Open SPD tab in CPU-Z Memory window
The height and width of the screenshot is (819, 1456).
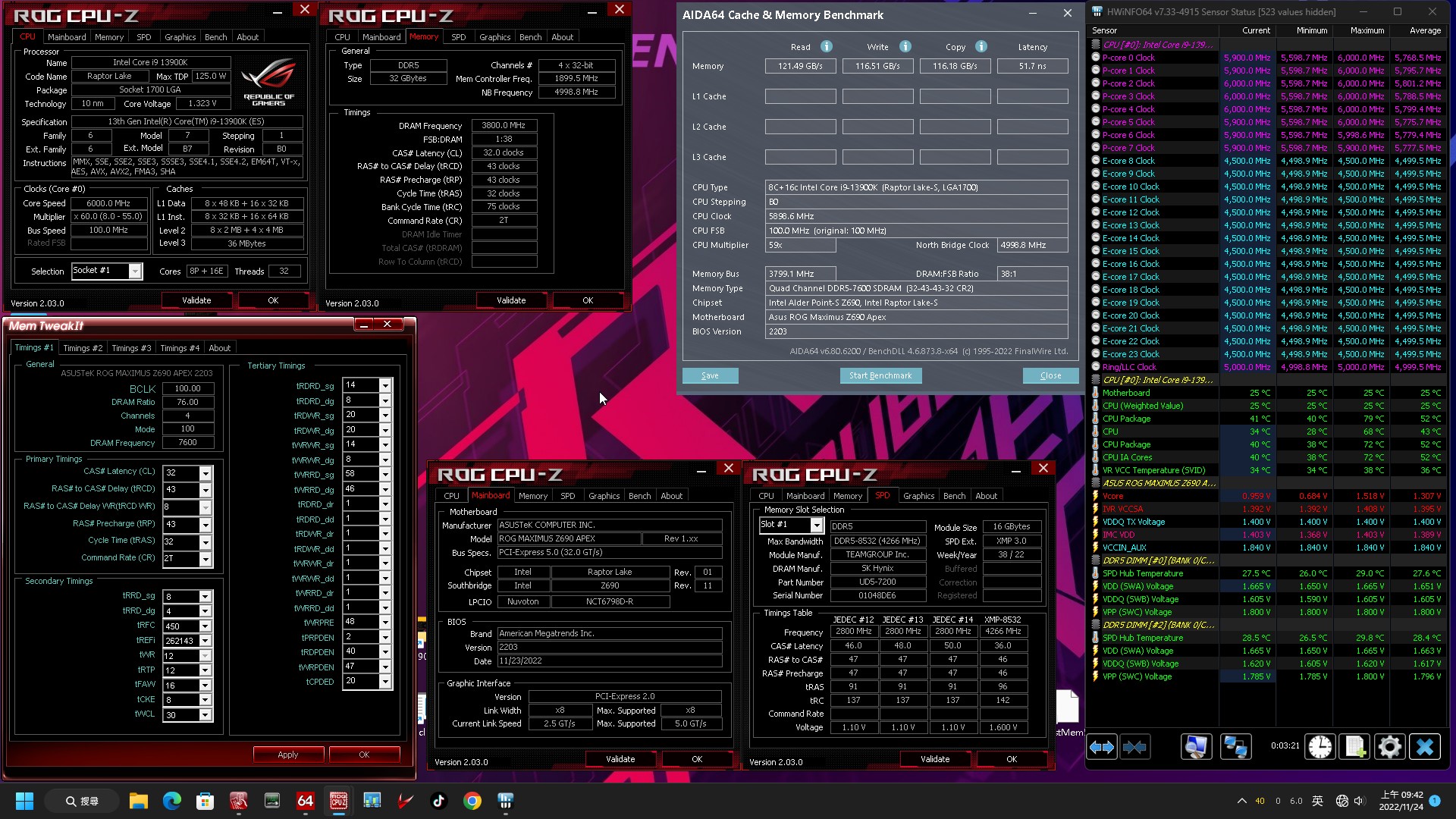458,37
